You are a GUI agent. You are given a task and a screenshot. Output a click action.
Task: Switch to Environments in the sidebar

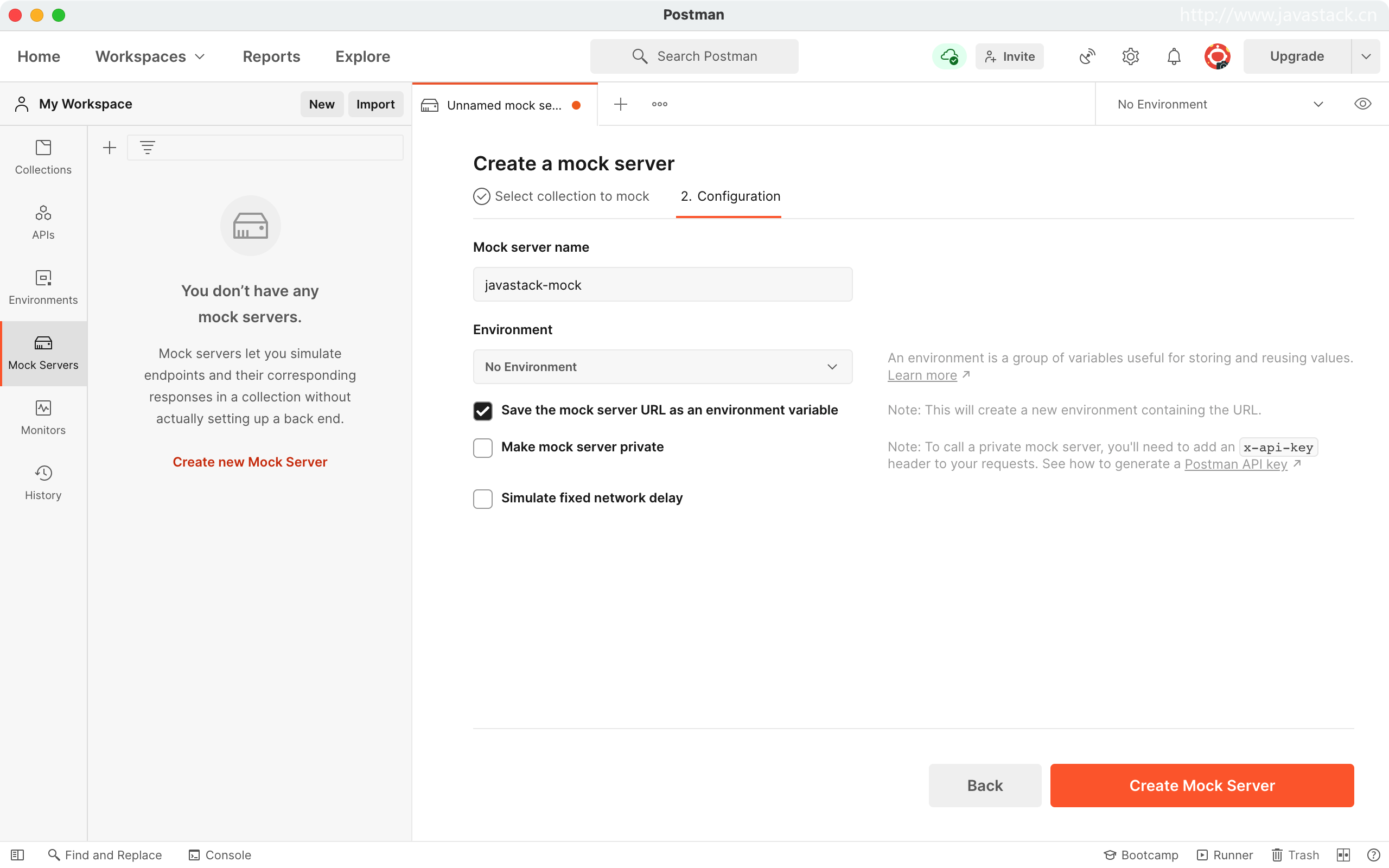tap(43, 287)
